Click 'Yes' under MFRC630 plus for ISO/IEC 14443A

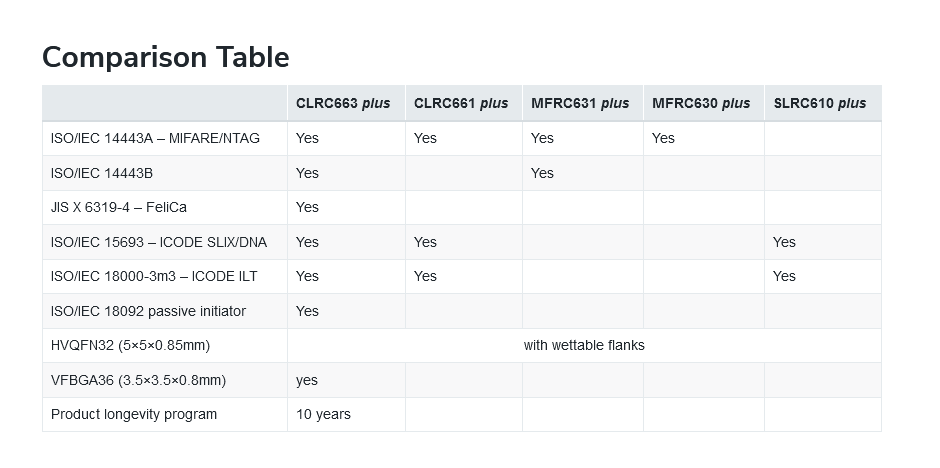click(663, 138)
